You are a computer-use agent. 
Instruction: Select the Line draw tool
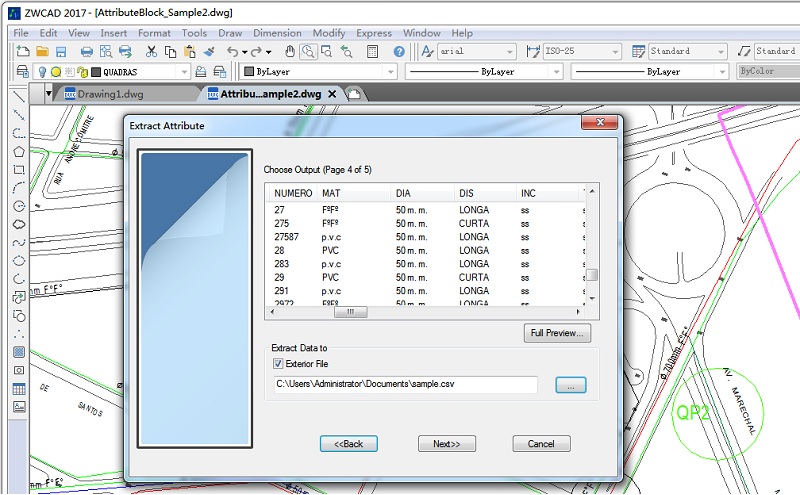[x=19, y=96]
